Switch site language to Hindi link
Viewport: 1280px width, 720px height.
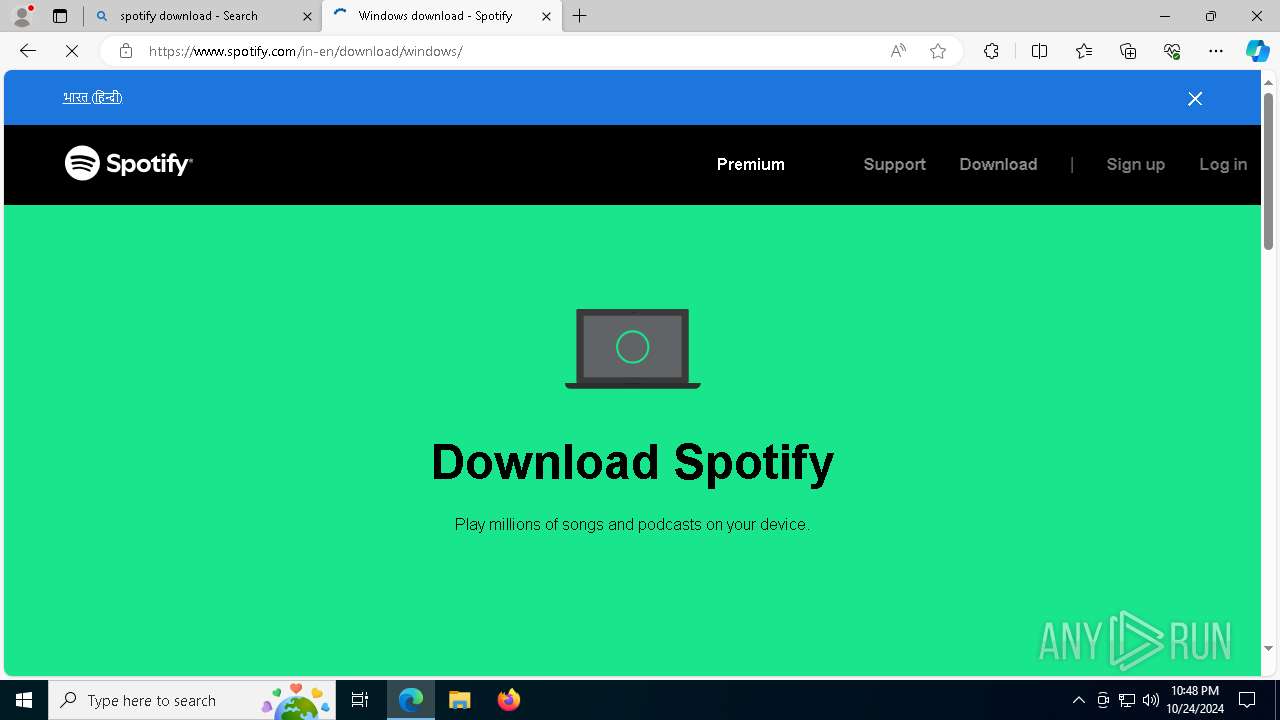[x=92, y=97]
